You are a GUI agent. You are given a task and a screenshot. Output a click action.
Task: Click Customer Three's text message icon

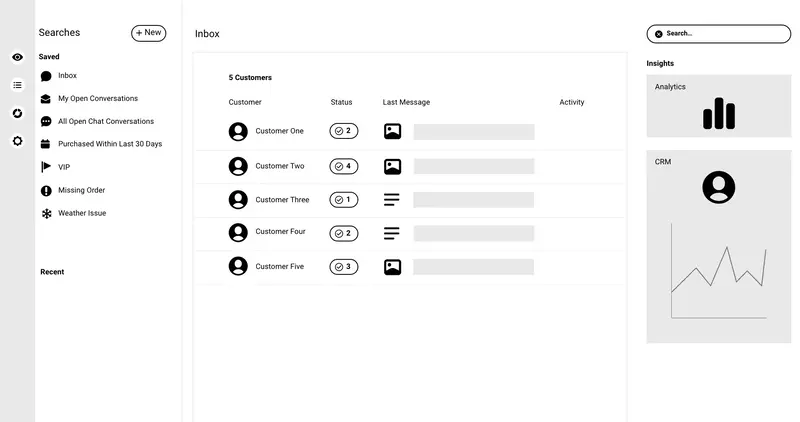click(392, 200)
